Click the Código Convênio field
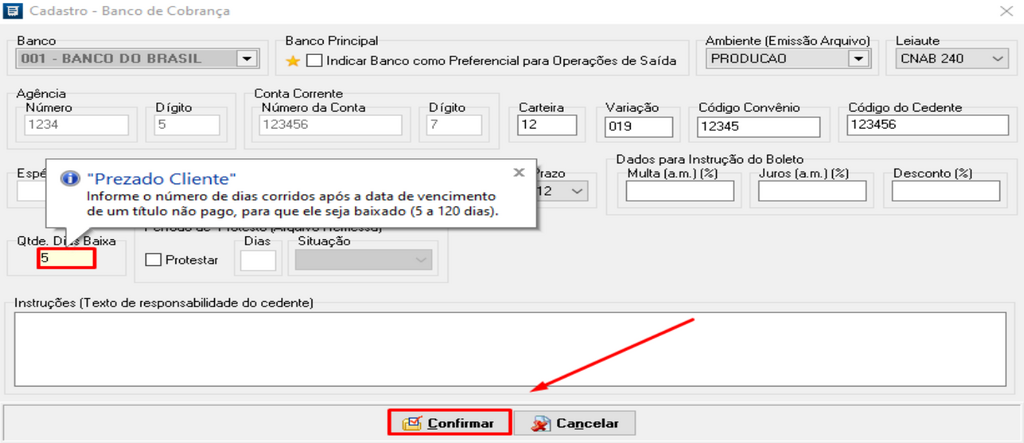The height and width of the screenshot is (443, 1024). (x=759, y=125)
